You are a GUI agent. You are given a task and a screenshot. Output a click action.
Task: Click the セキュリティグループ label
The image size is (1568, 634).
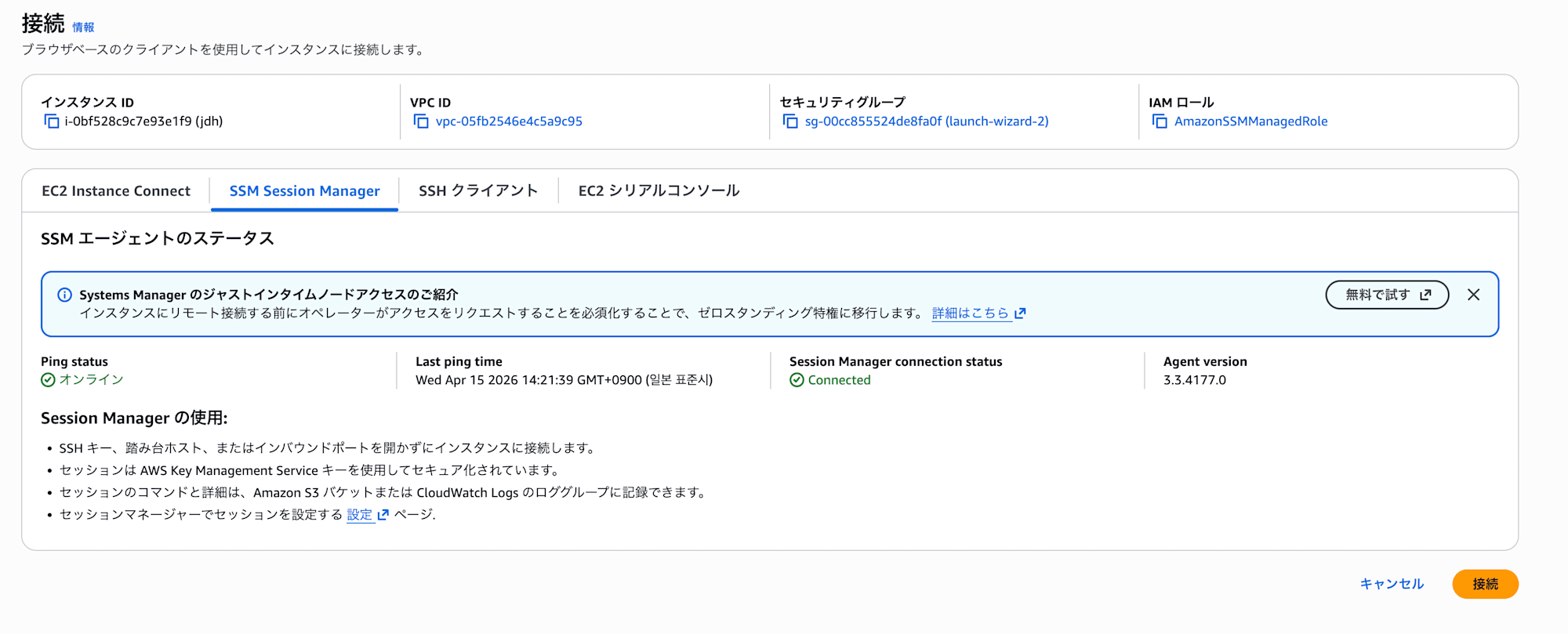click(843, 103)
